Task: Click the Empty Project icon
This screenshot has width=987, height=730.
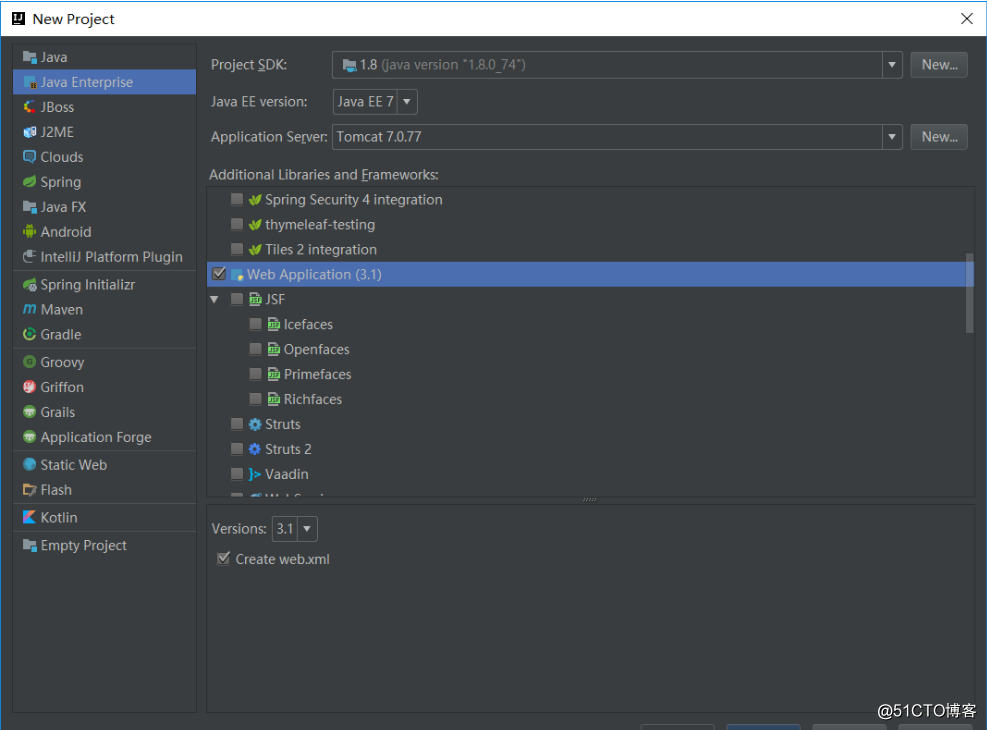Action: (30, 545)
